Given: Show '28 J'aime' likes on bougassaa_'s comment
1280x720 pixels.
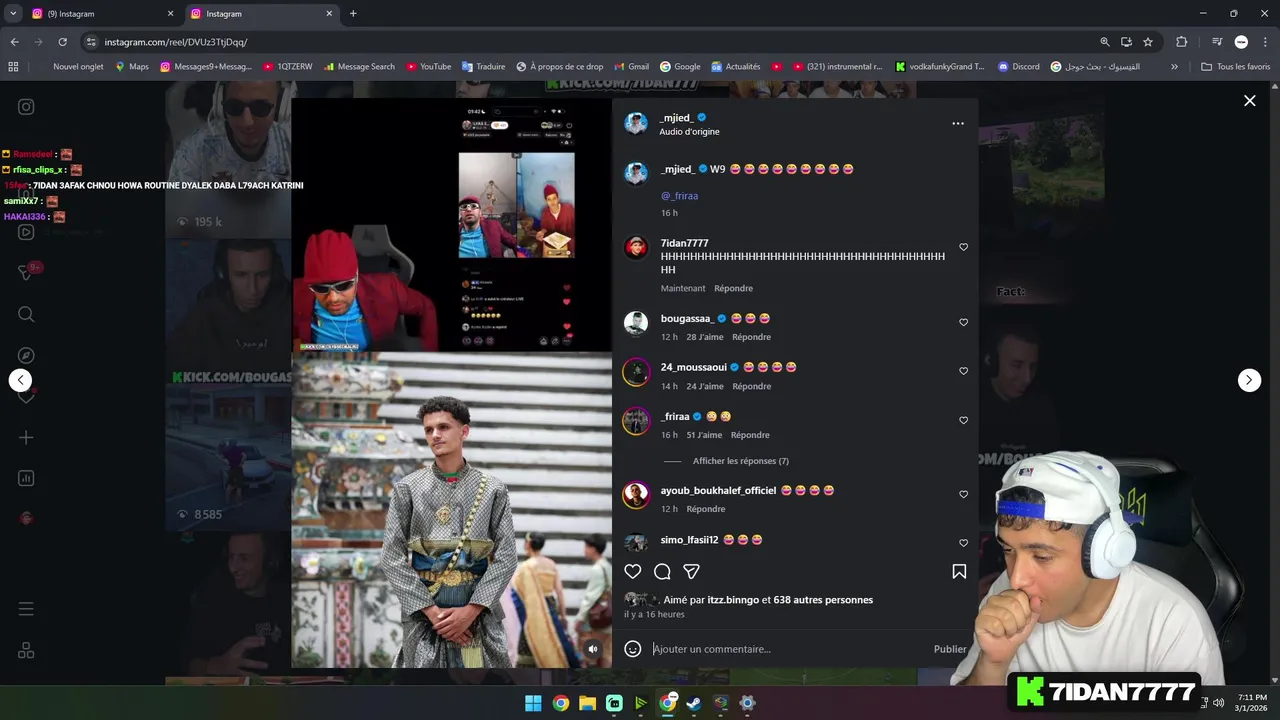Looking at the screenshot, I should pos(705,337).
